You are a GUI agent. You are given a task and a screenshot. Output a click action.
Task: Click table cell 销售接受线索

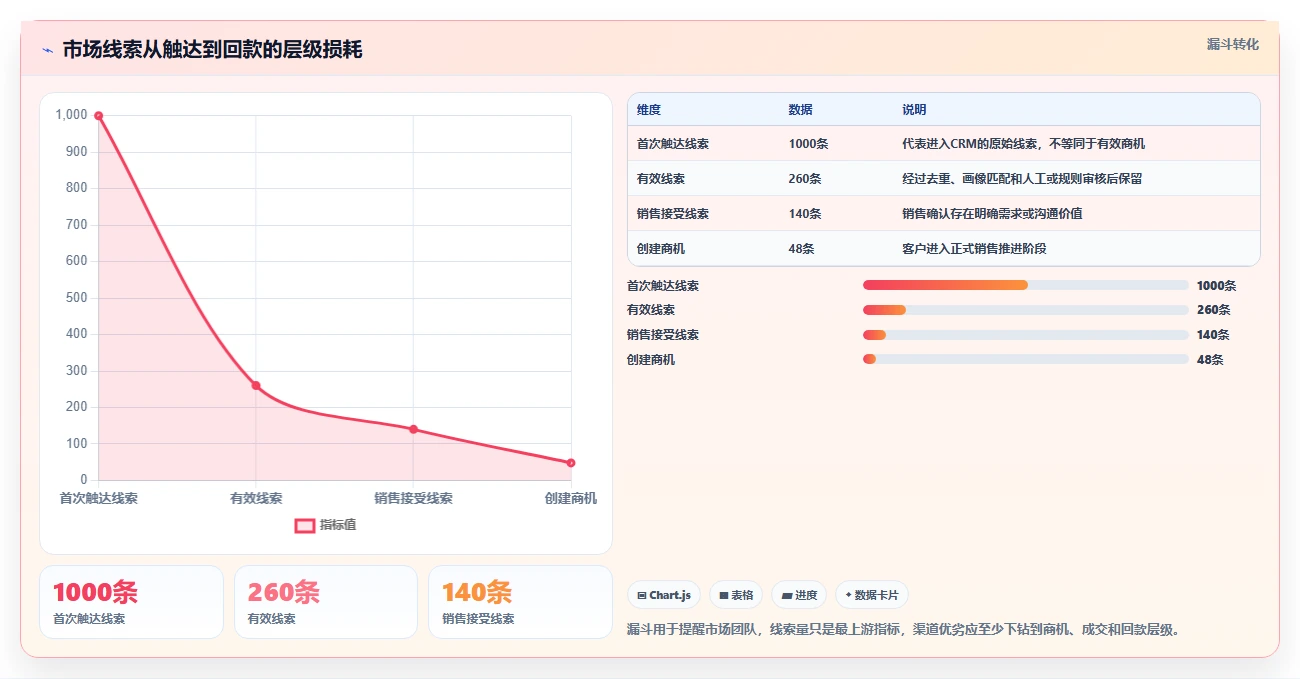[x=673, y=214]
